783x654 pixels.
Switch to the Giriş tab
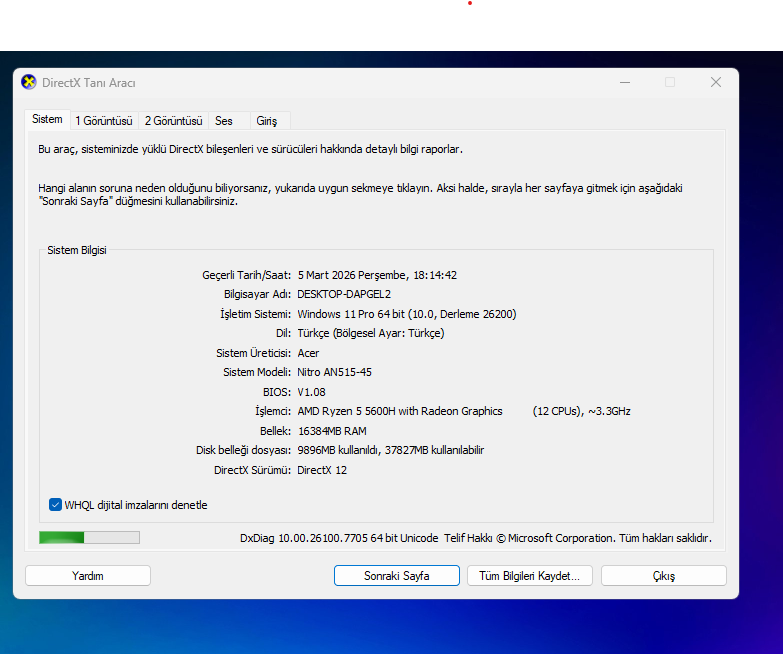coord(267,120)
